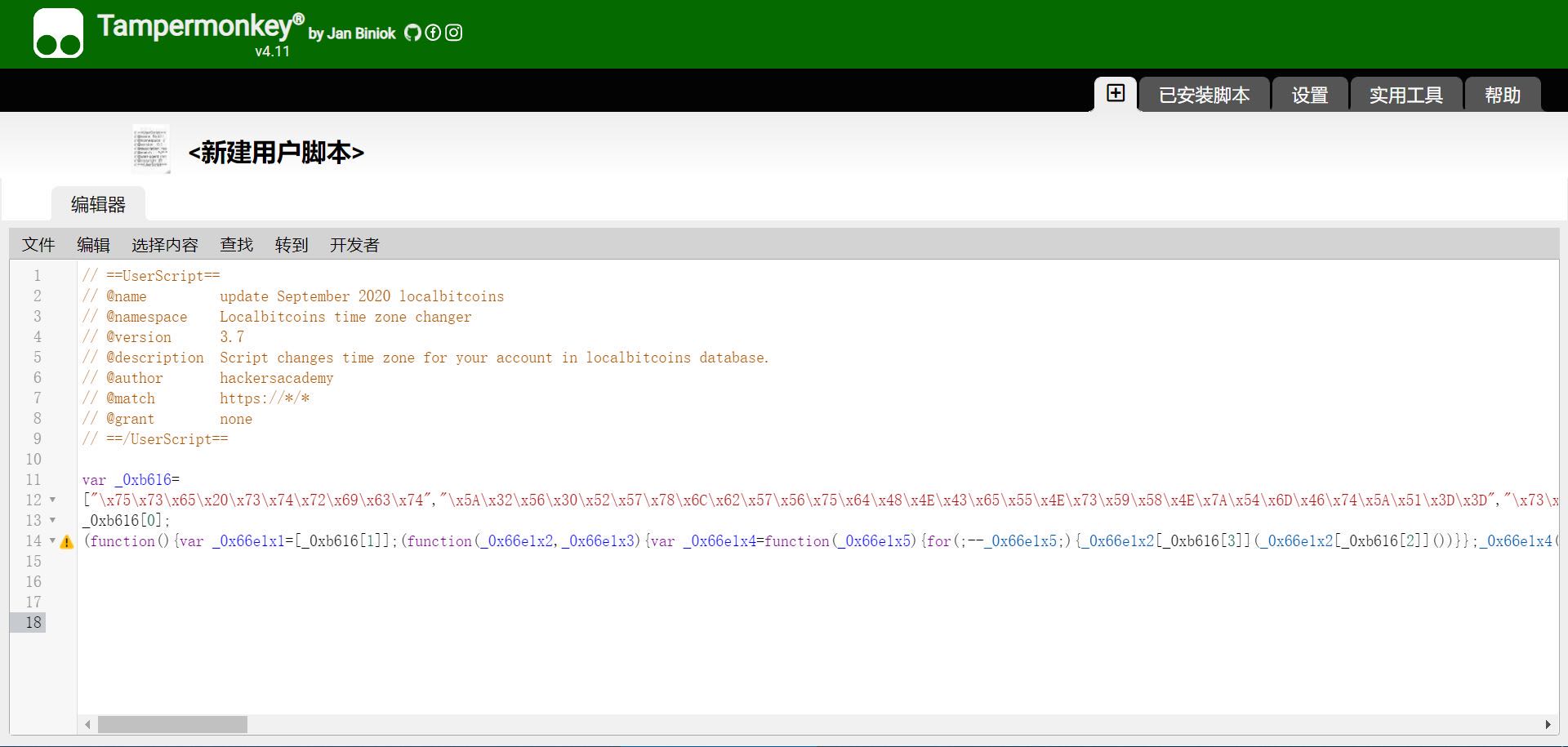Open the 查找 menu

coord(237,245)
